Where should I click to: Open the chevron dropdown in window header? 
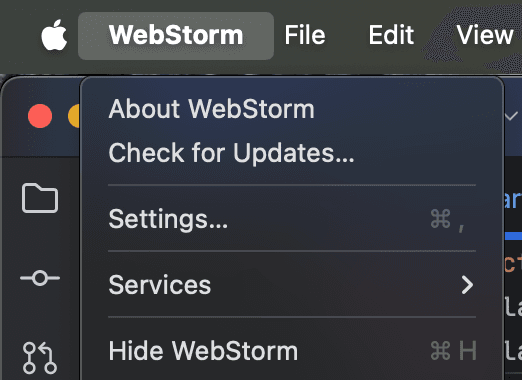(x=511, y=116)
